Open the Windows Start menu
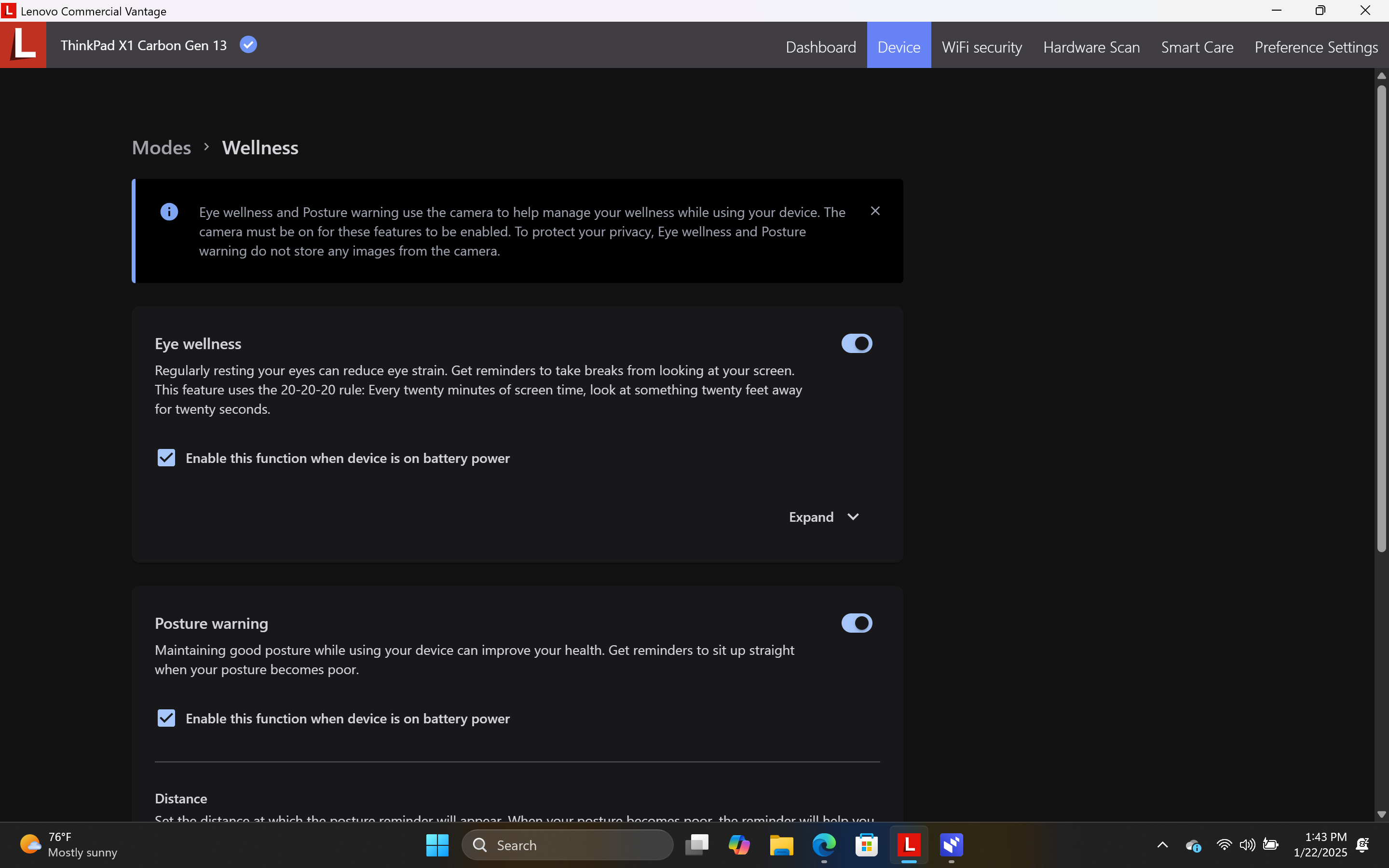 (437, 845)
